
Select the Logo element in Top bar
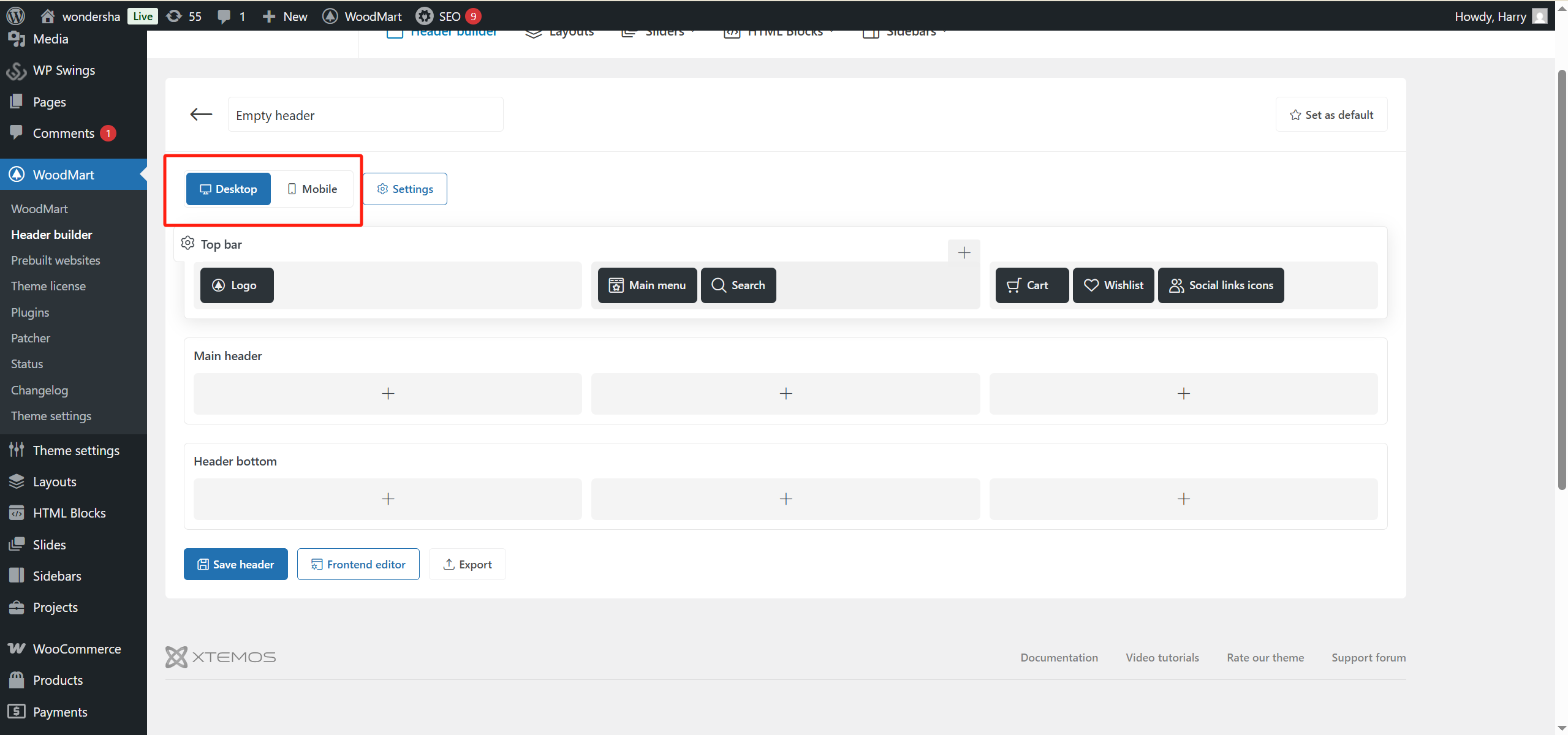tap(236, 285)
